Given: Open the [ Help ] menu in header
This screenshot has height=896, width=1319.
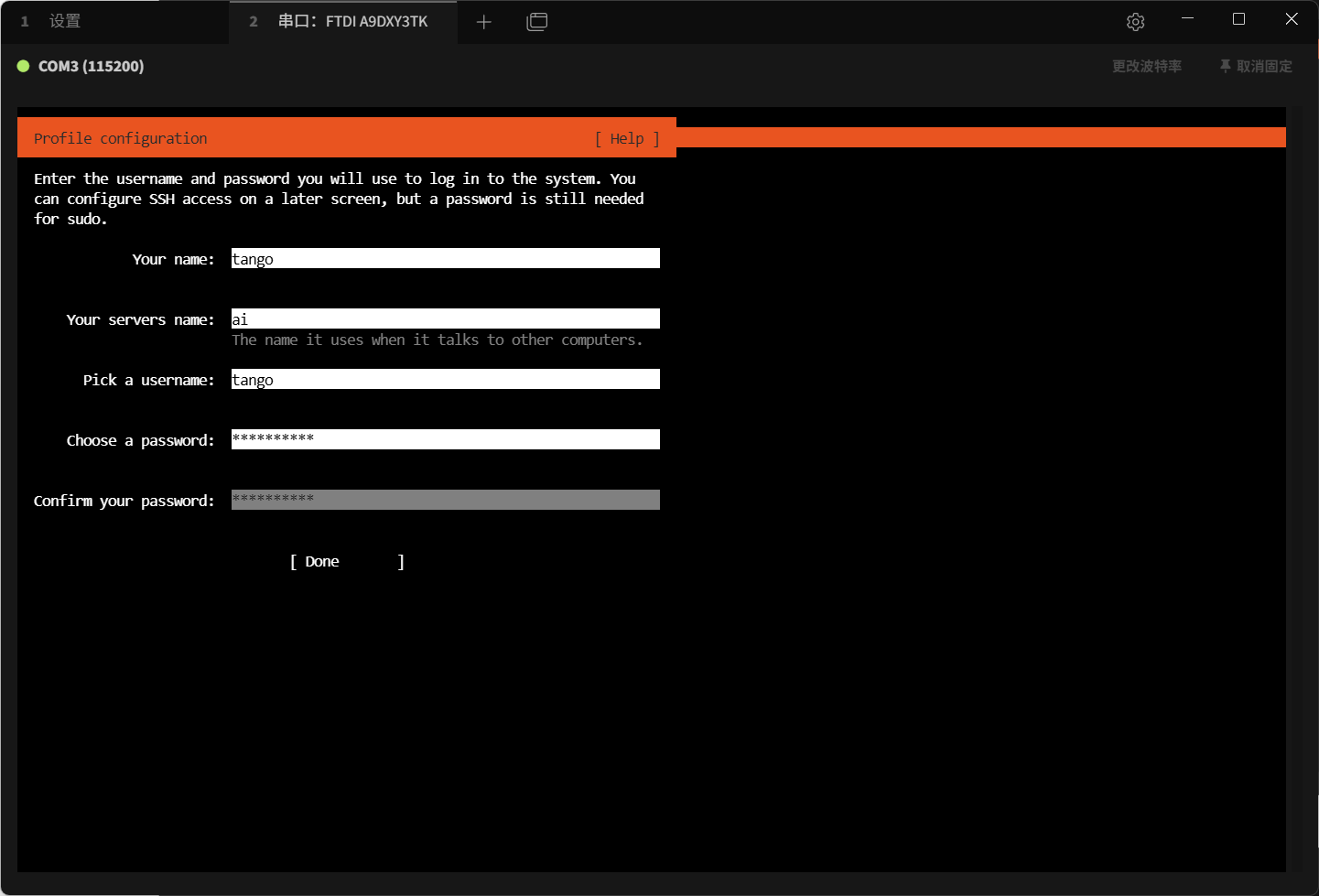Looking at the screenshot, I should tap(627, 138).
